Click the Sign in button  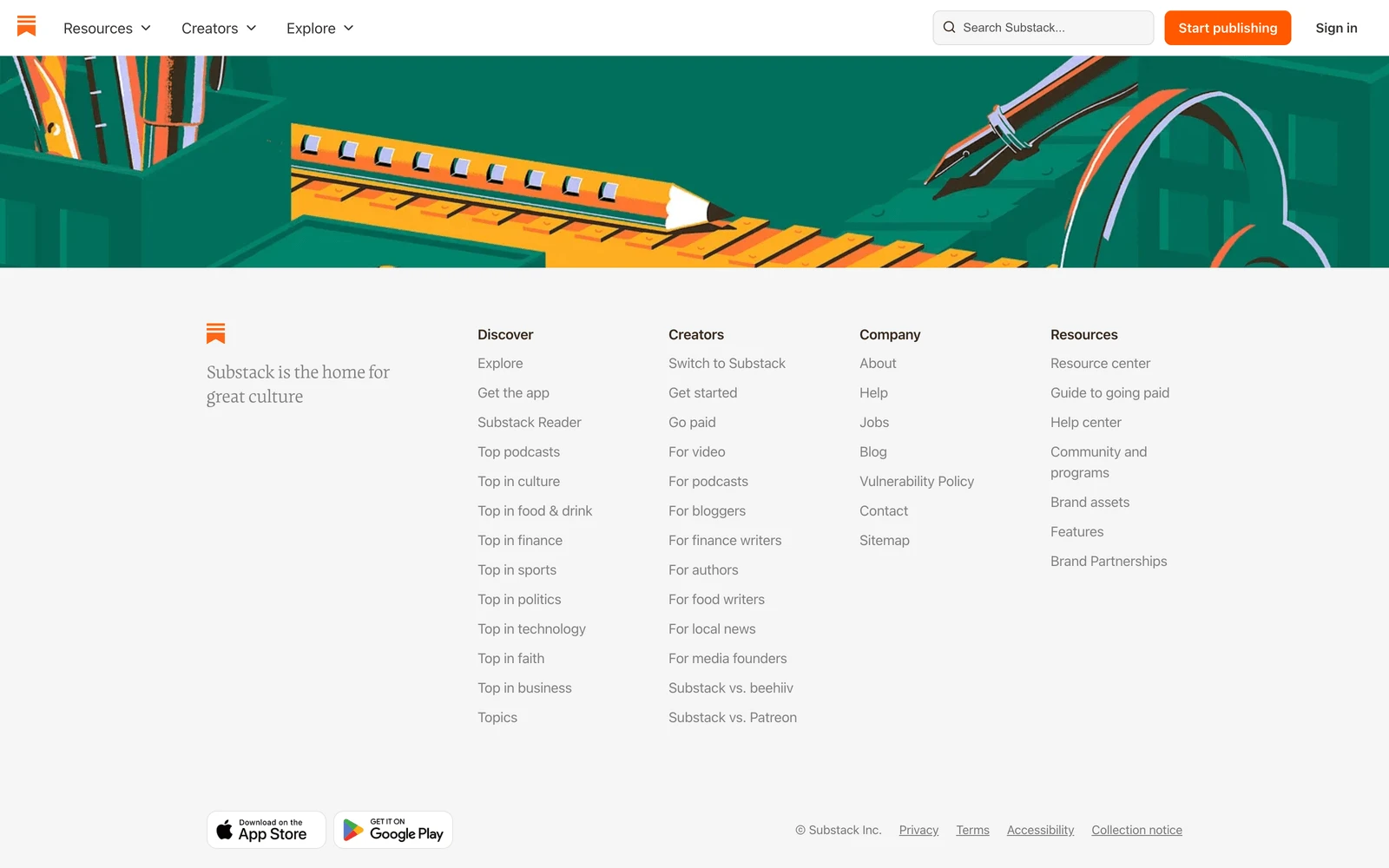1336,28
